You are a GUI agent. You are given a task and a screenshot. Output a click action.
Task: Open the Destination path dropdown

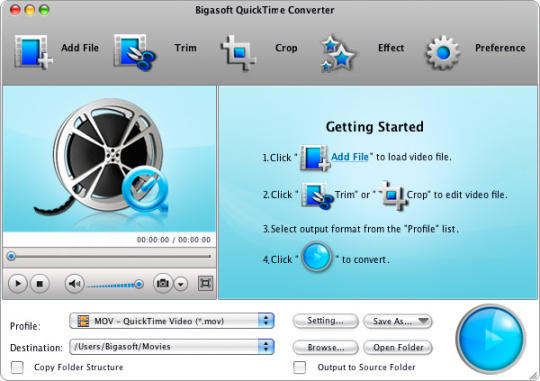pyautogui.click(x=172, y=347)
